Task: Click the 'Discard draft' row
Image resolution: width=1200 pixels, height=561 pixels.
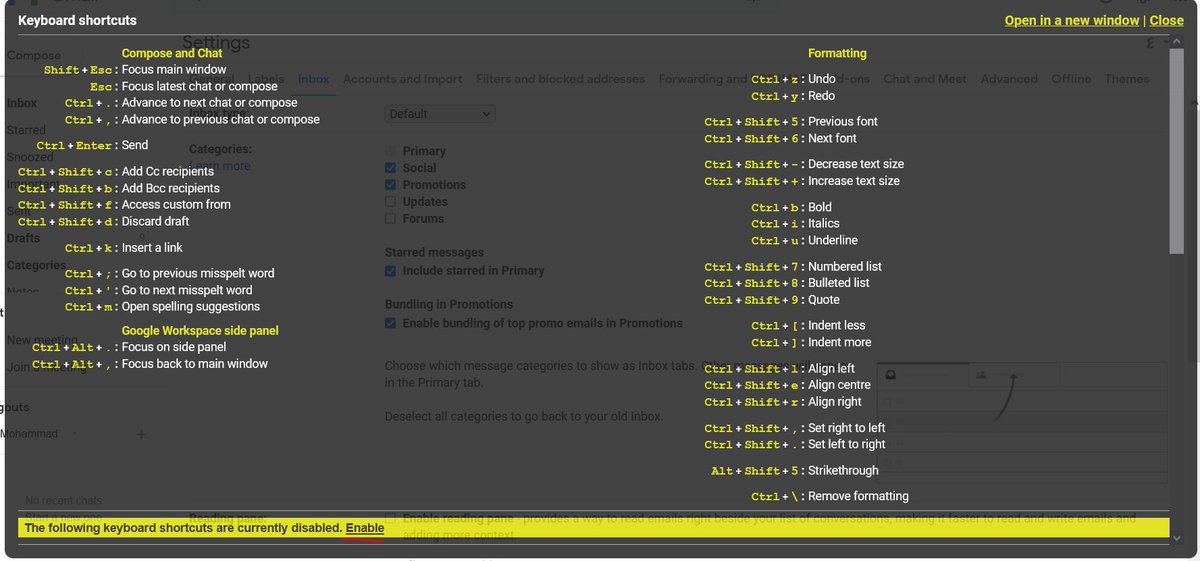Action: click(x=104, y=221)
